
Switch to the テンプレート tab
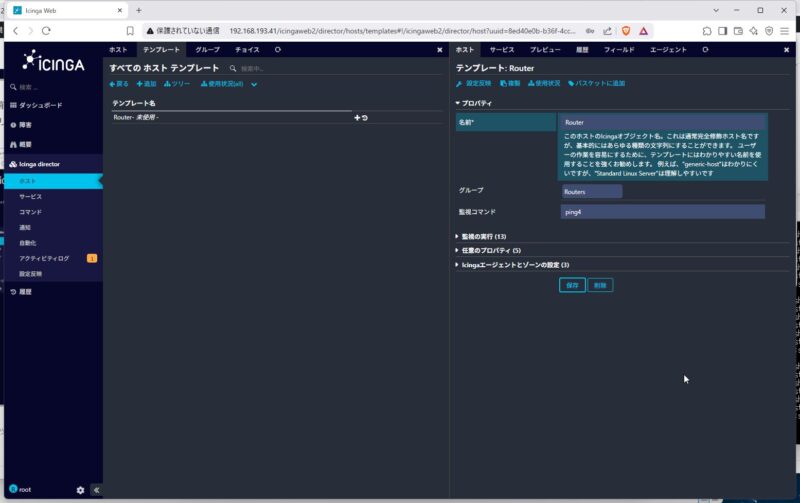click(161, 49)
